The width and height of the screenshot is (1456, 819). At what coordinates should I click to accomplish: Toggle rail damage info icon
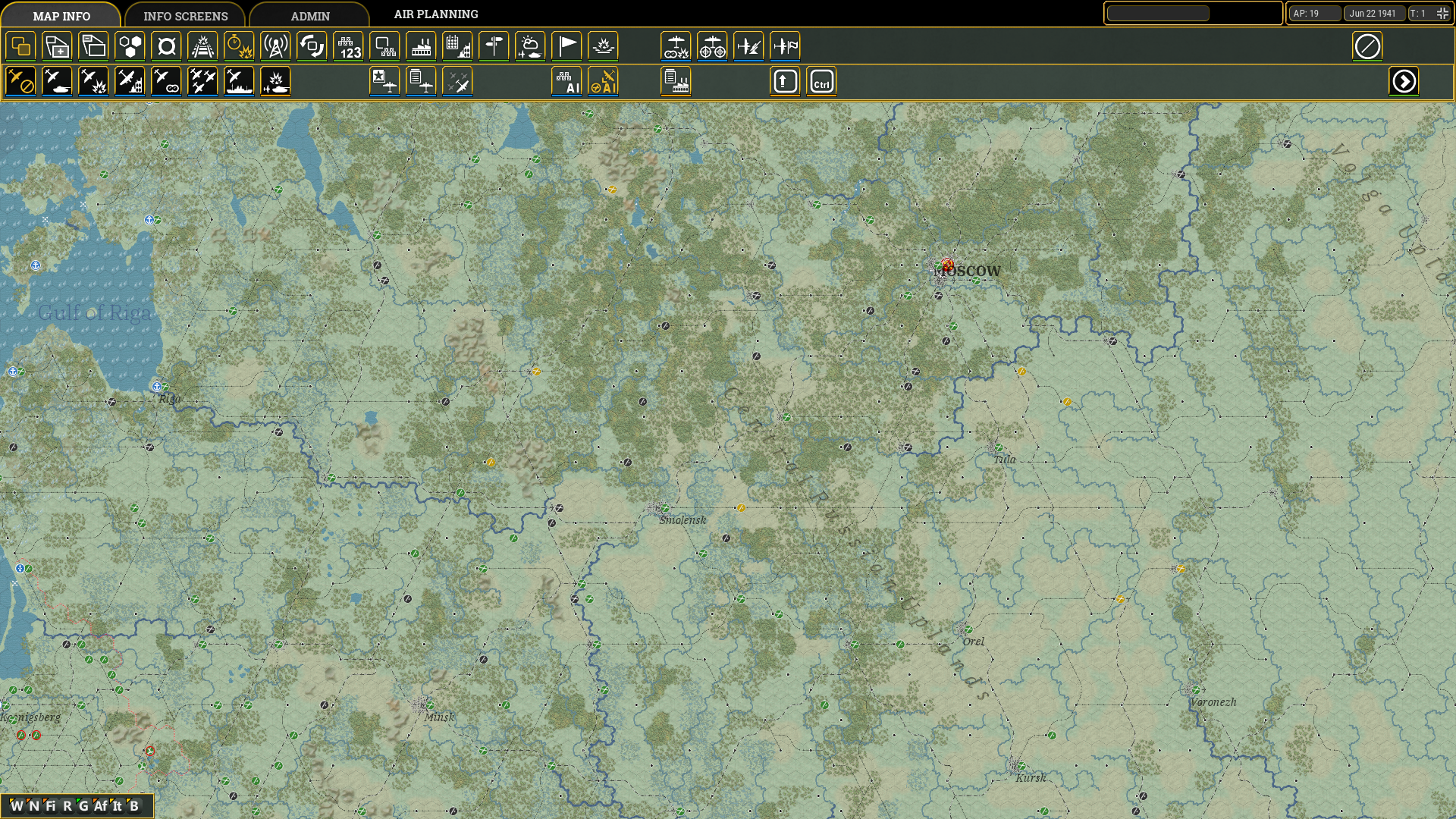202,46
